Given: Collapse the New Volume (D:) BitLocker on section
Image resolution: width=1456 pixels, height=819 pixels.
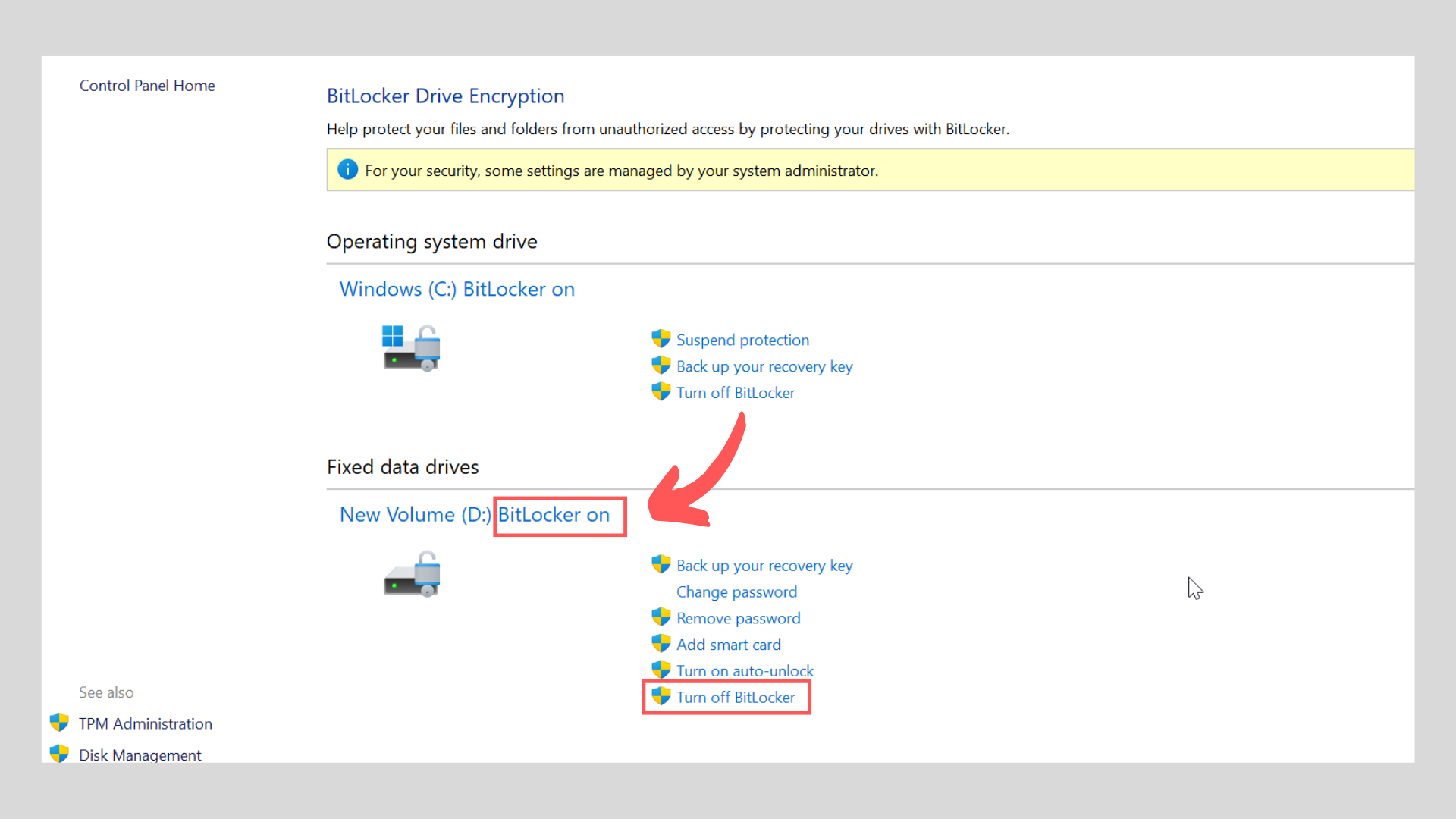Looking at the screenshot, I should tap(475, 514).
